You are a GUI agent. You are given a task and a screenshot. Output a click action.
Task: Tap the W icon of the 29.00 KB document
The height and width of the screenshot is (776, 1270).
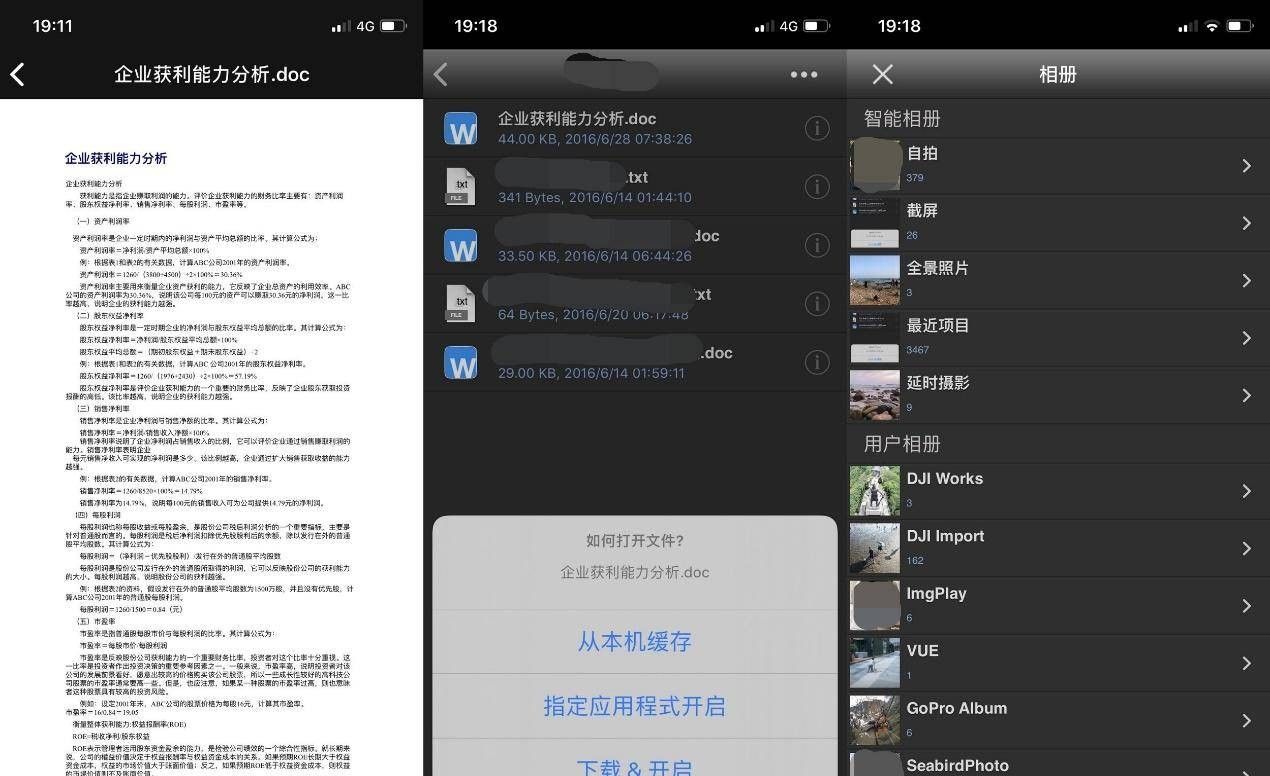coord(460,362)
